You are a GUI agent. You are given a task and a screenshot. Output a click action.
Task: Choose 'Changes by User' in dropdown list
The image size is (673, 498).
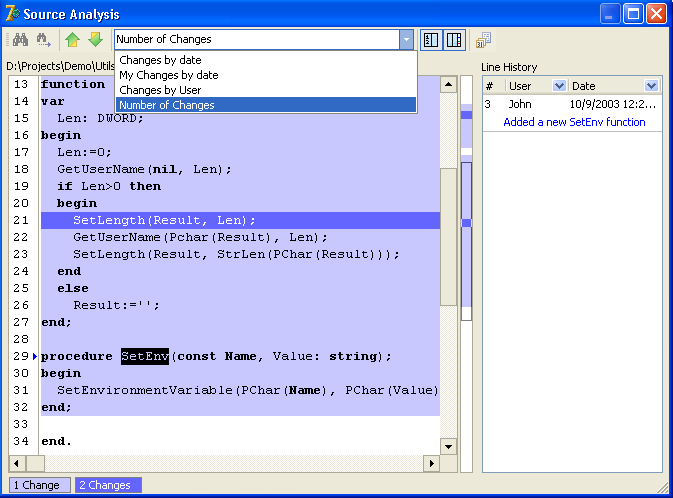(x=160, y=90)
